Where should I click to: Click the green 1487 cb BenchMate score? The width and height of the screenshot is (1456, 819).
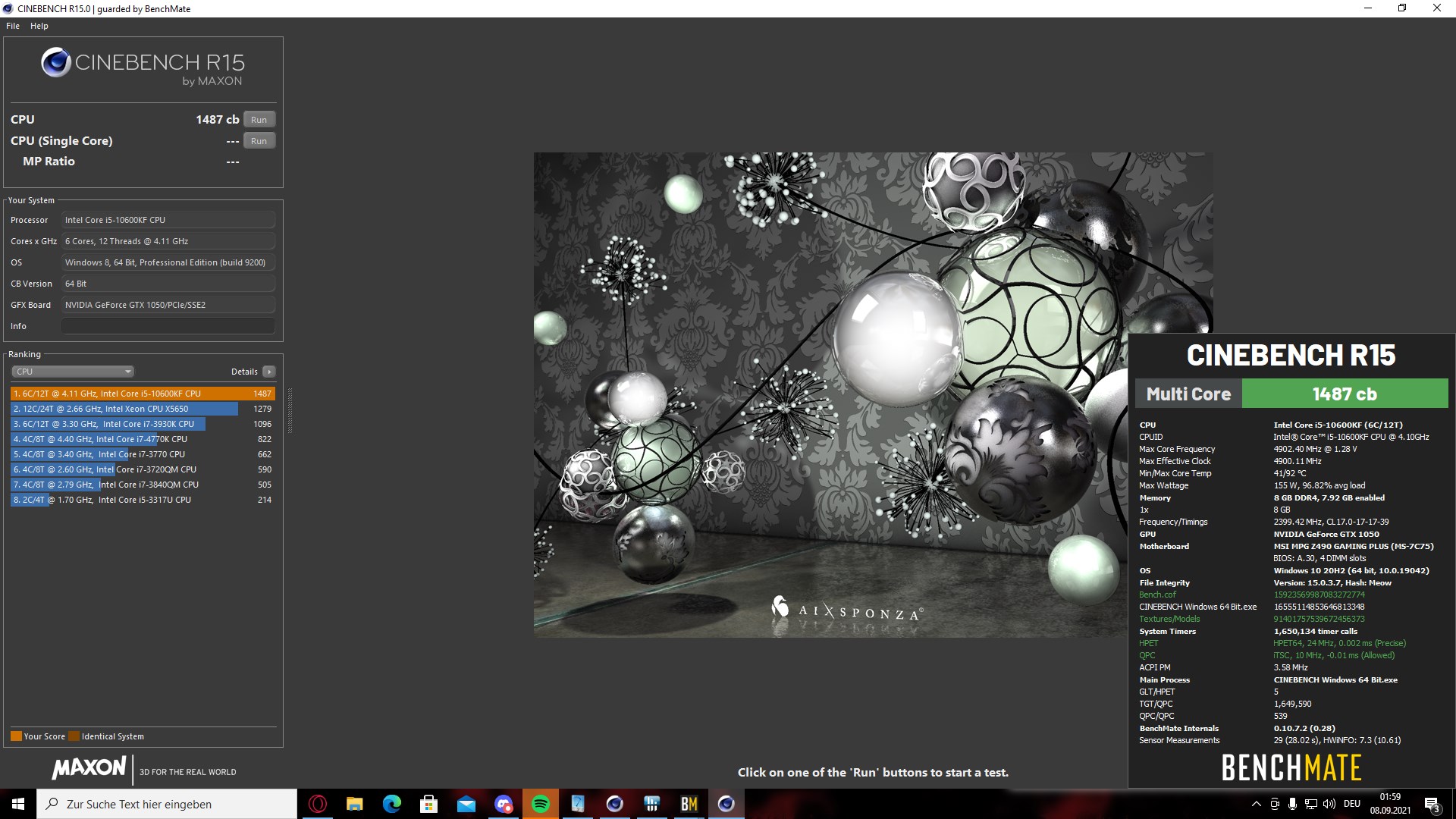(x=1345, y=394)
